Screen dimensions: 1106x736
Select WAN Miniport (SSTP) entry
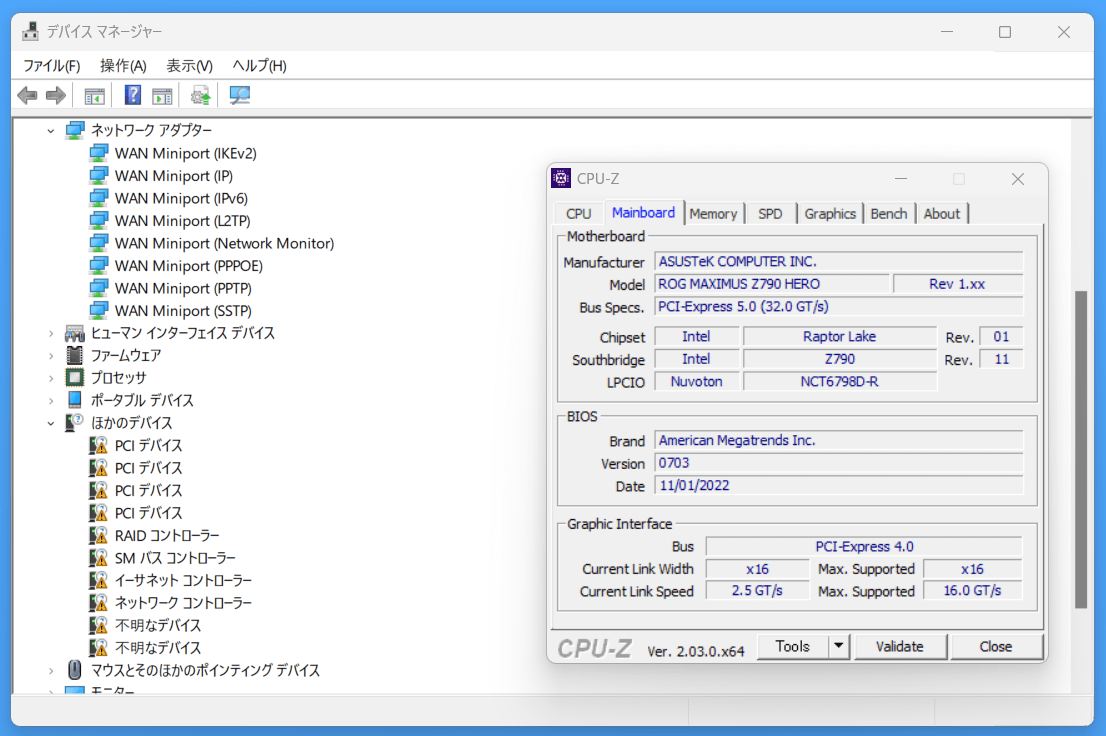coord(183,311)
